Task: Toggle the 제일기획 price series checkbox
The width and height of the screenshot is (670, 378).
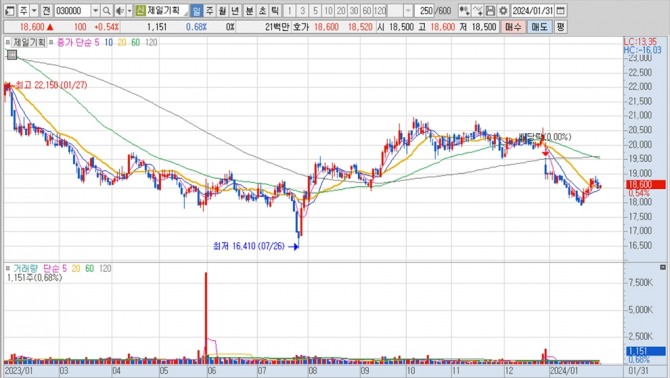Action: pyautogui.click(x=8, y=42)
